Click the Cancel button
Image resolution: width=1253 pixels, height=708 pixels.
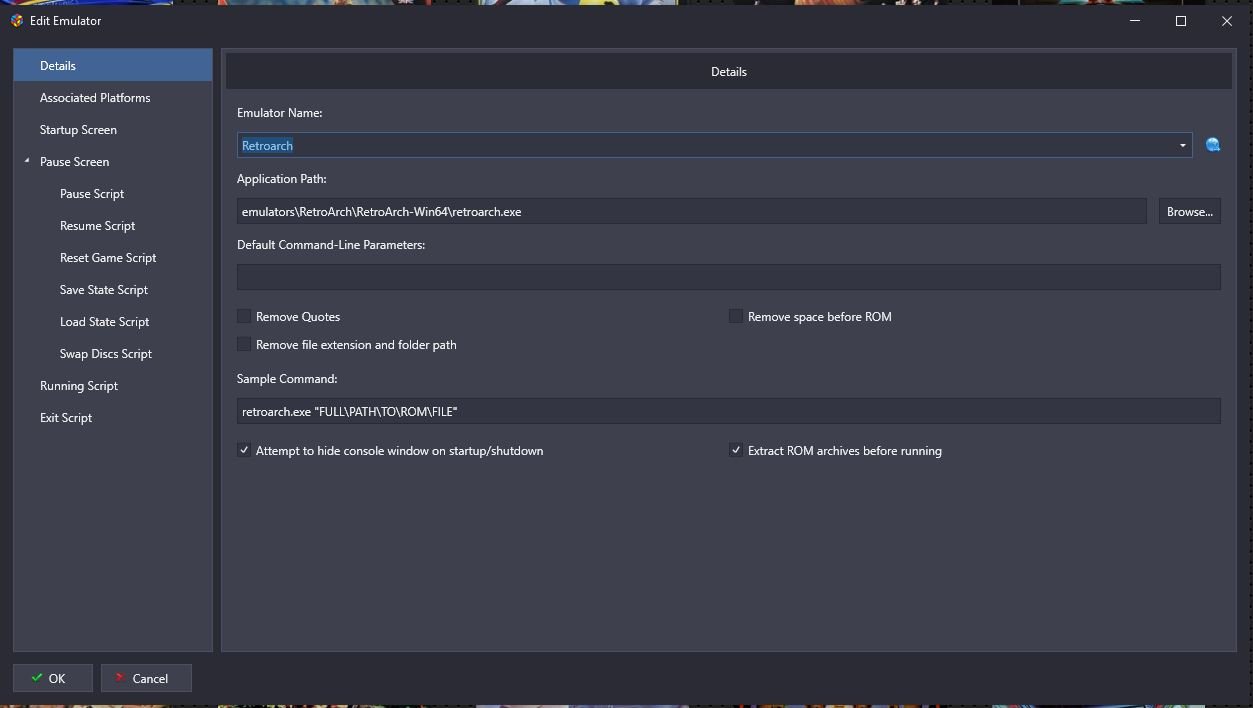point(146,678)
